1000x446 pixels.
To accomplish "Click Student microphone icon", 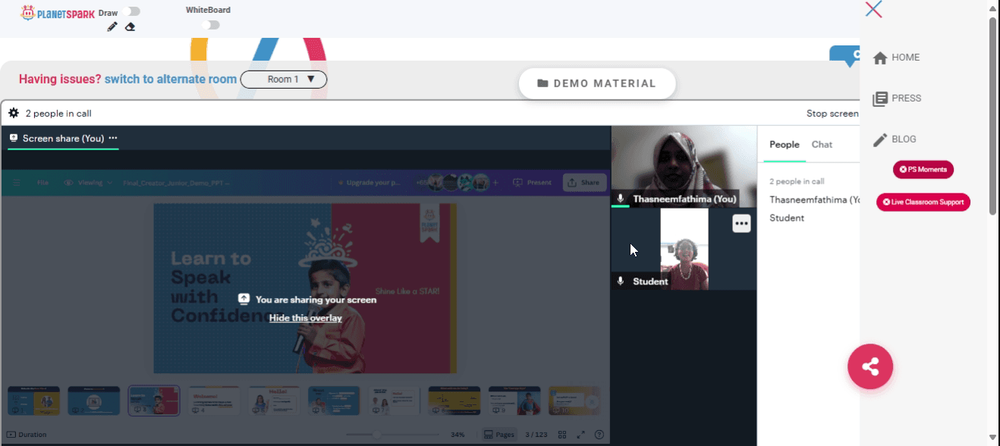I will 621,281.
